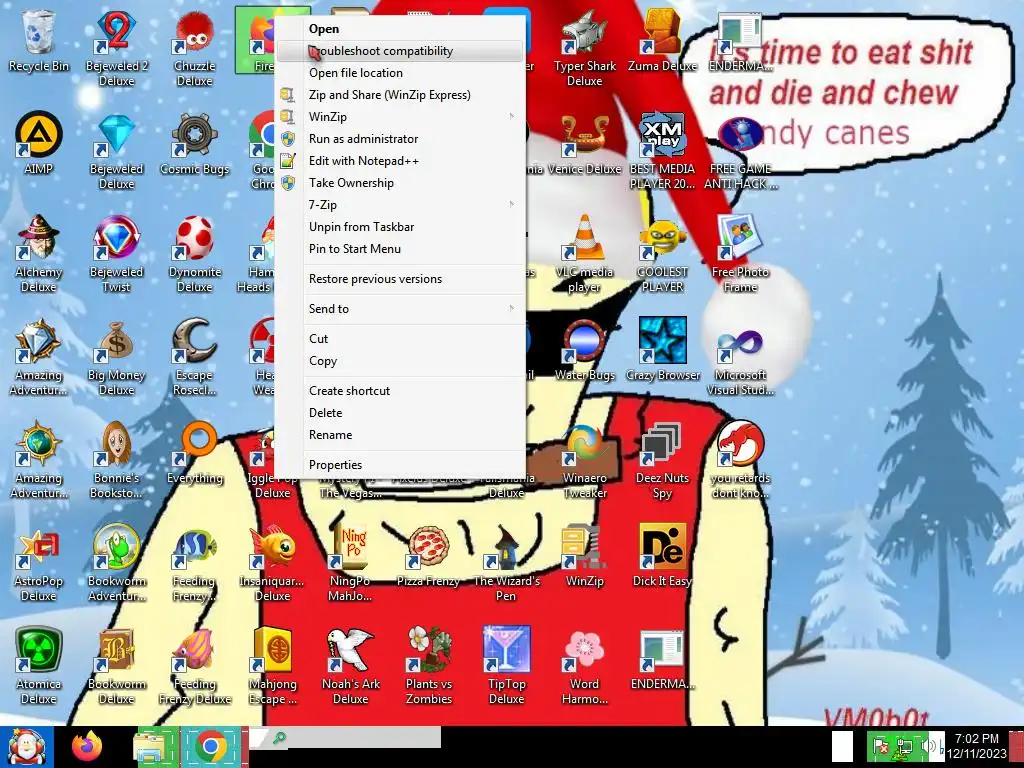Select the Chuzzle Deluxe shortcut
This screenshot has height=768, width=1024.
[x=194, y=47]
